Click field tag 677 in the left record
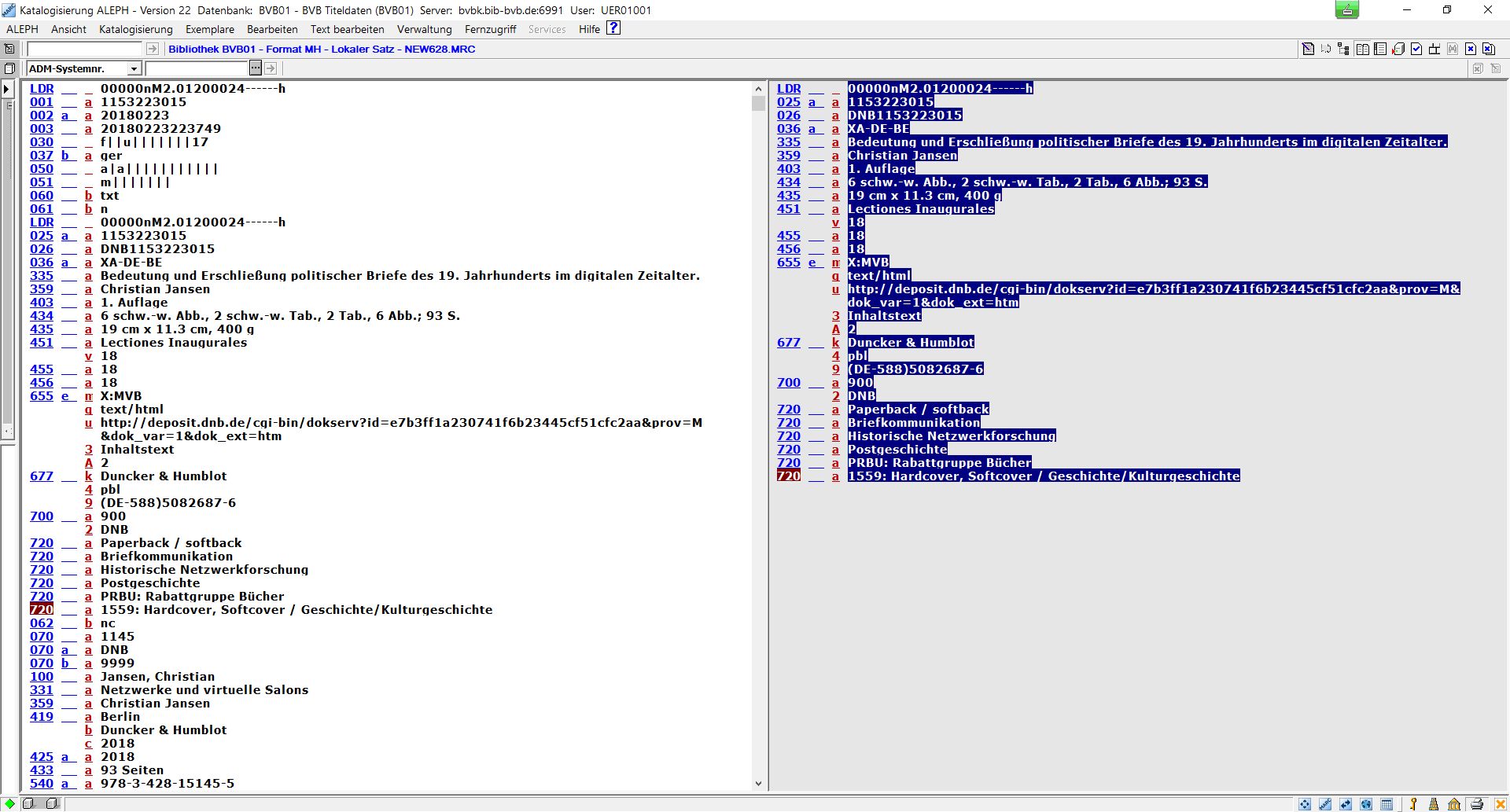 (42, 476)
